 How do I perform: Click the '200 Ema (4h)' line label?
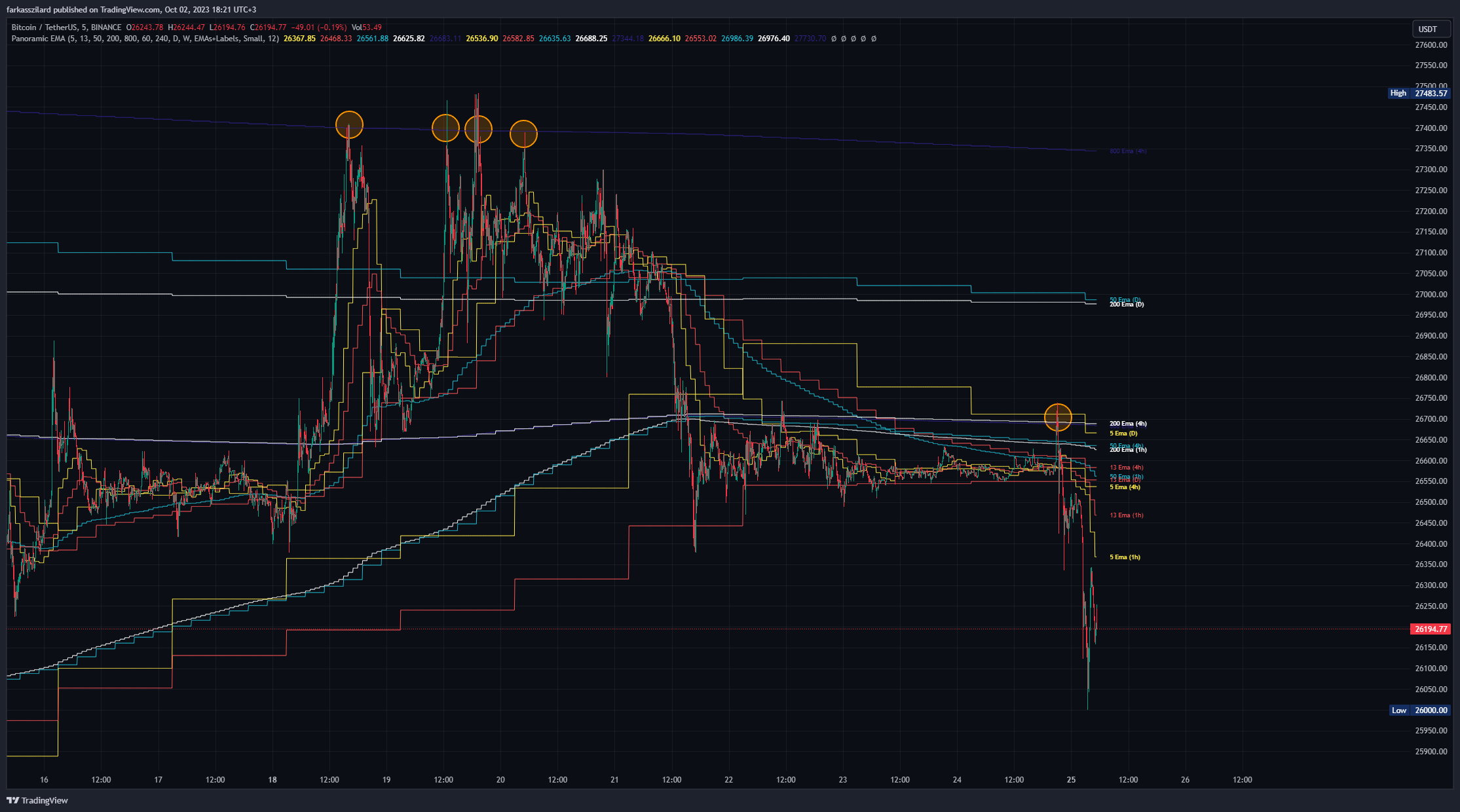point(1128,424)
